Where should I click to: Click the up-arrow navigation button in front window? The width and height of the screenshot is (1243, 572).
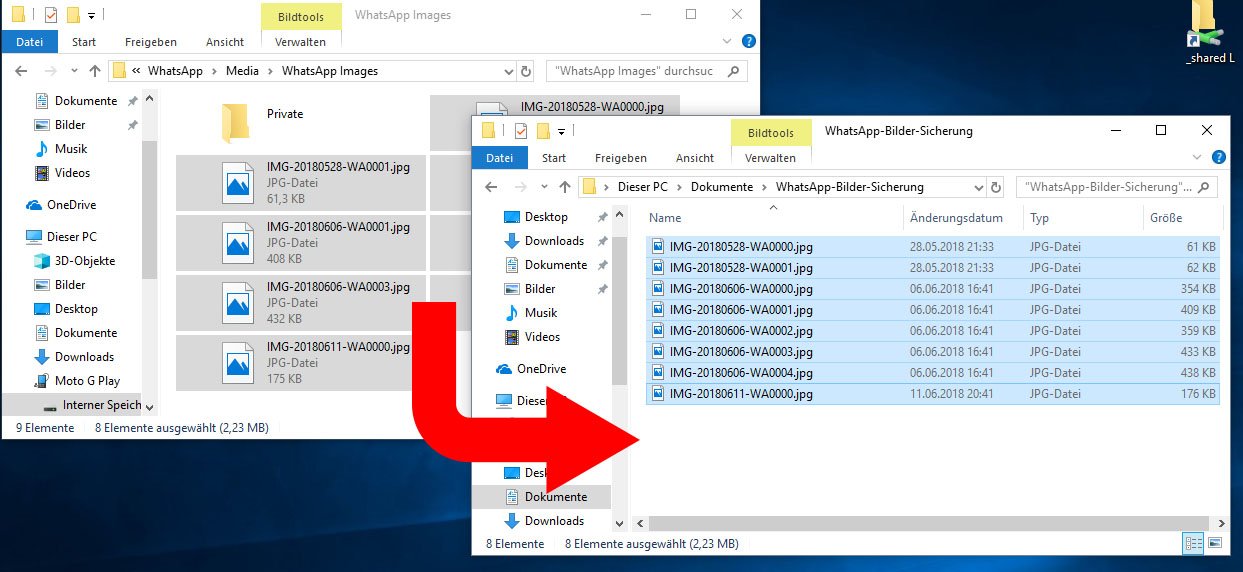tap(565, 187)
